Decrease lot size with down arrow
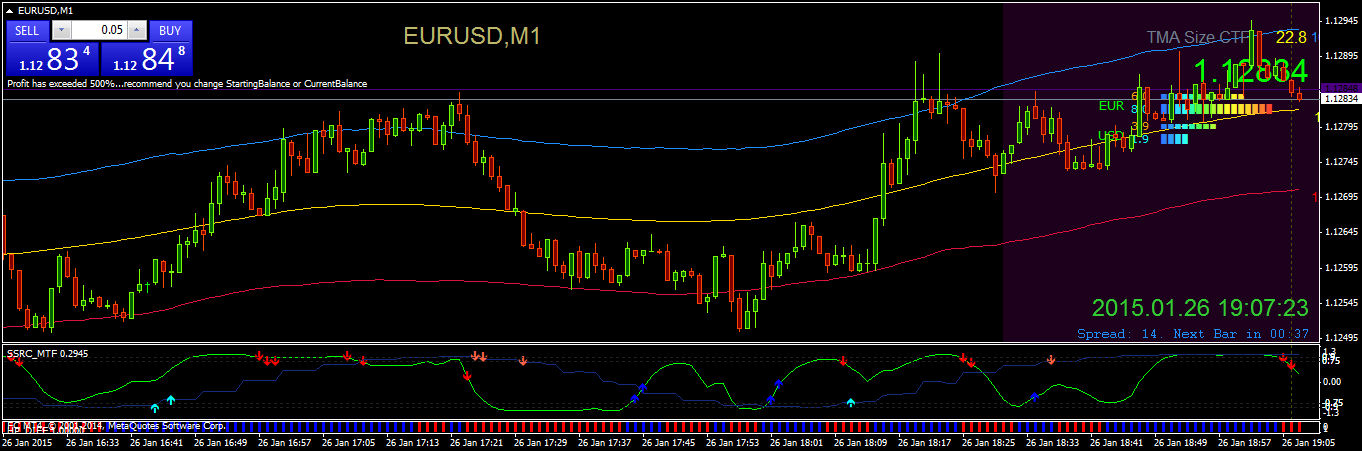 click(60, 30)
